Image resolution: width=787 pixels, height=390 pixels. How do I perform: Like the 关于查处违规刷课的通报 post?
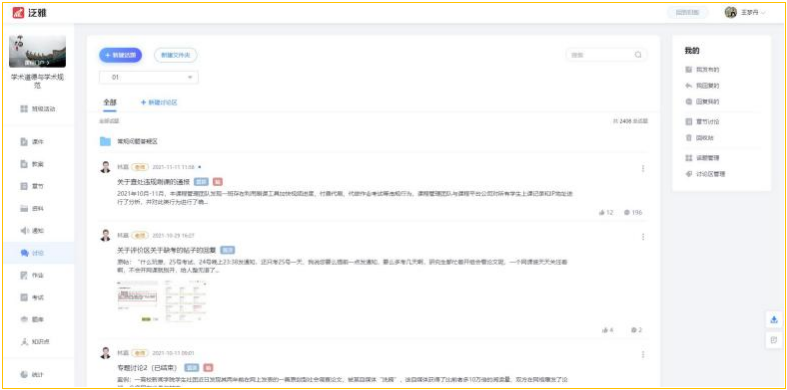coord(606,212)
